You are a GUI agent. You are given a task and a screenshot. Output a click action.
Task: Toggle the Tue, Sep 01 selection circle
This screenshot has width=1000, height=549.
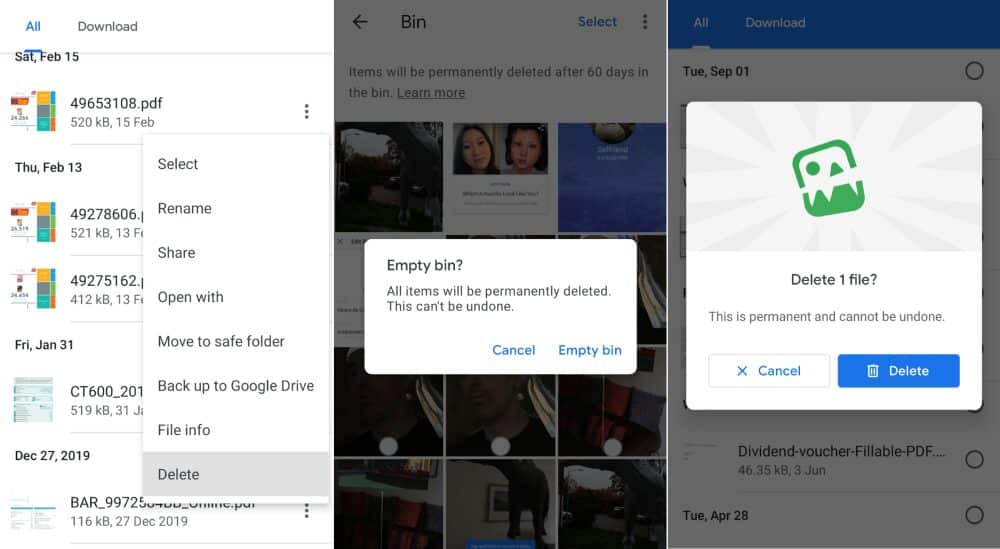(974, 71)
